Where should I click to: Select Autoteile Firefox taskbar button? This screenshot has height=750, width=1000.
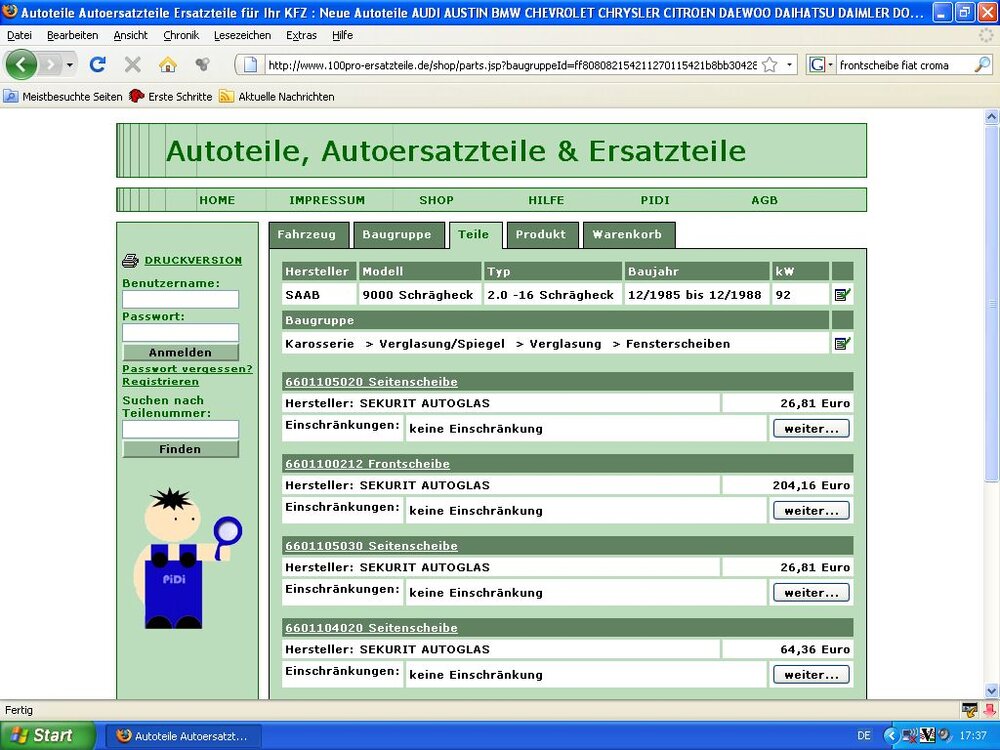coord(183,736)
